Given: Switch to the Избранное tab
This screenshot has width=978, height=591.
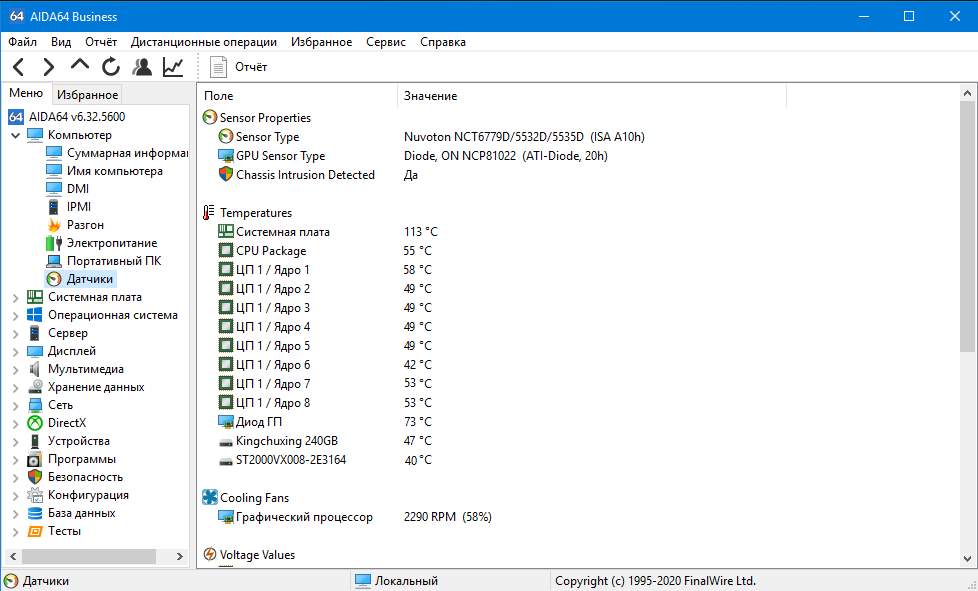Looking at the screenshot, I should pyautogui.click(x=87, y=95).
